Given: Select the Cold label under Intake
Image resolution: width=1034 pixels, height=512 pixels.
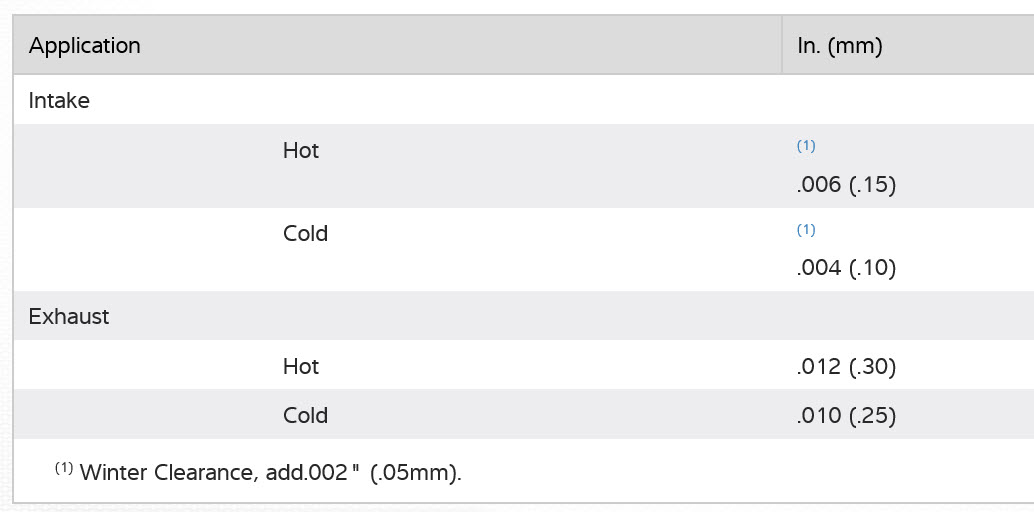Looking at the screenshot, I should pyautogui.click(x=305, y=234).
